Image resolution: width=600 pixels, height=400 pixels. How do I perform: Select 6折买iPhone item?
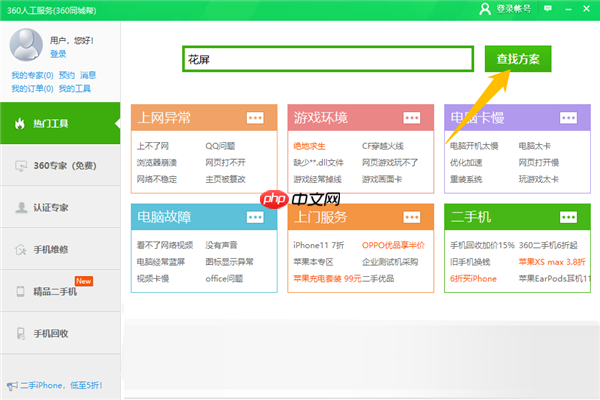click(473, 279)
